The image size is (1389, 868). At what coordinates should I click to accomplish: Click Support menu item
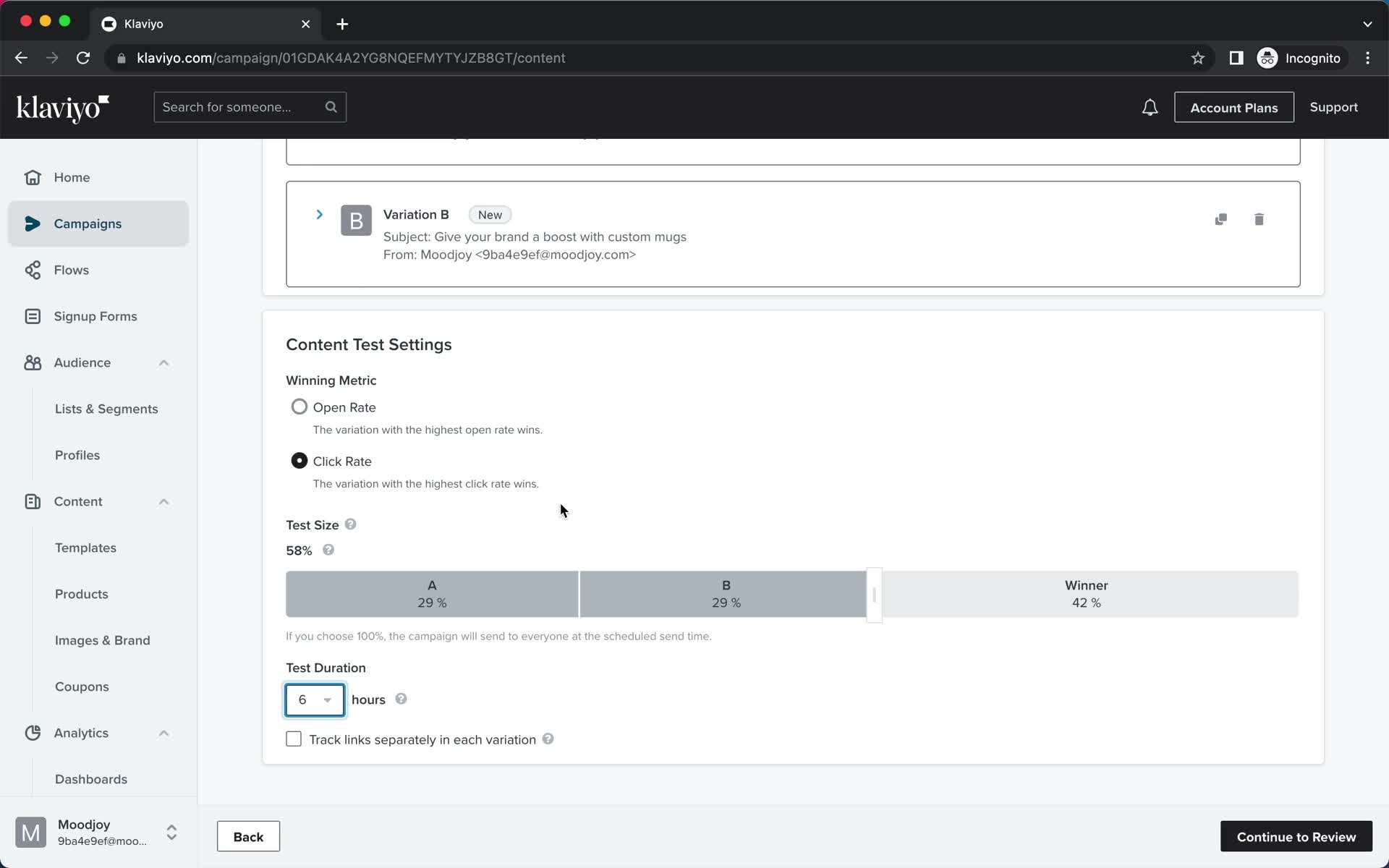pos(1334,107)
